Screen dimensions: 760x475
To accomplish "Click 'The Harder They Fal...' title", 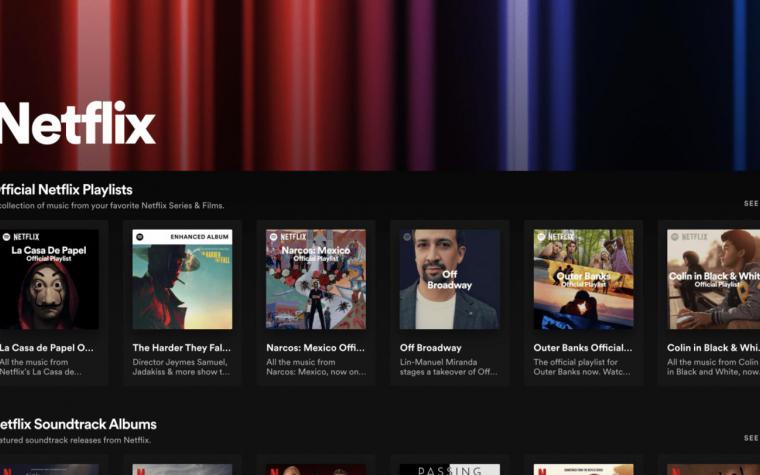I will tap(182, 348).
